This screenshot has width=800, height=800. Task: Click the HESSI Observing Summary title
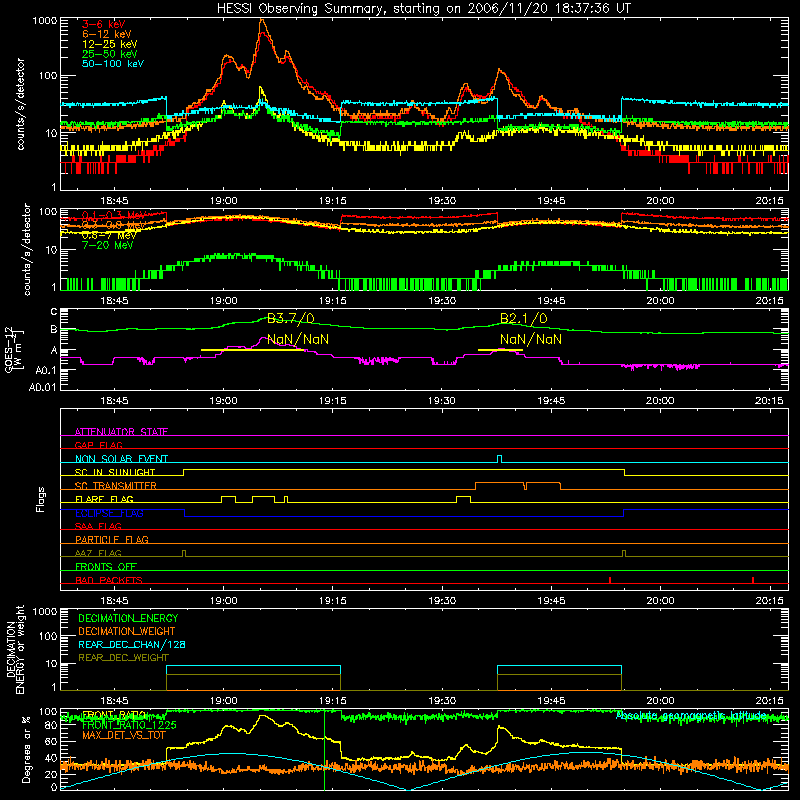click(x=423, y=8)
